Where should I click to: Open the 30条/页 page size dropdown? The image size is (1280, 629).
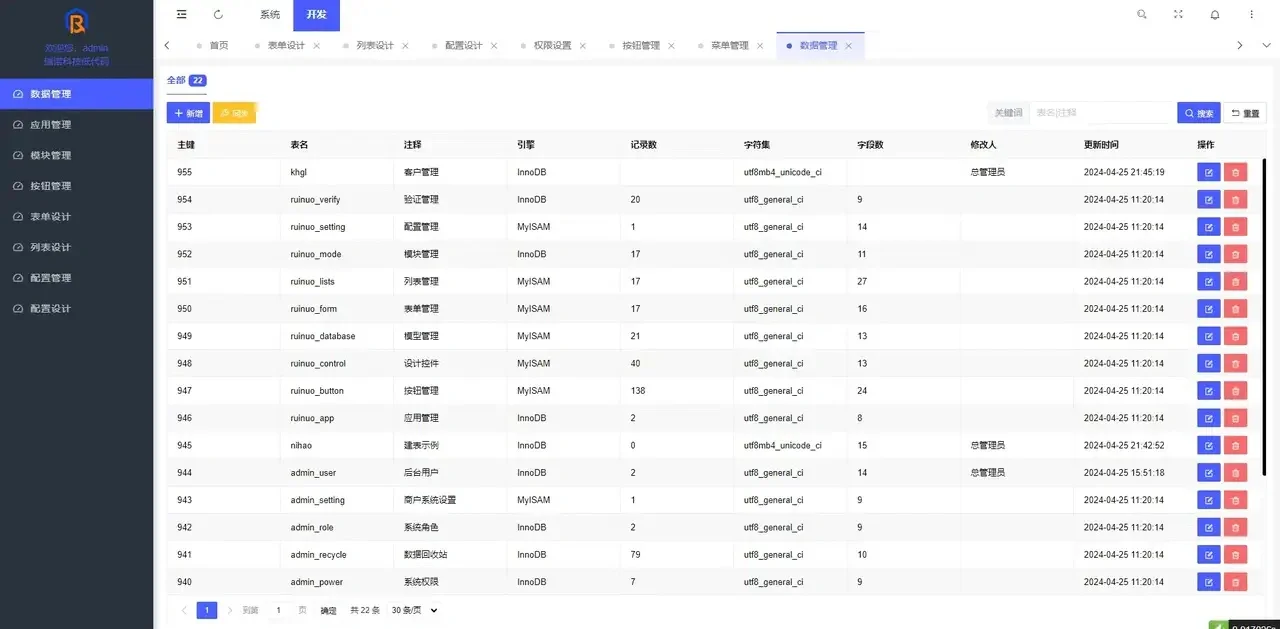point(411,610)
